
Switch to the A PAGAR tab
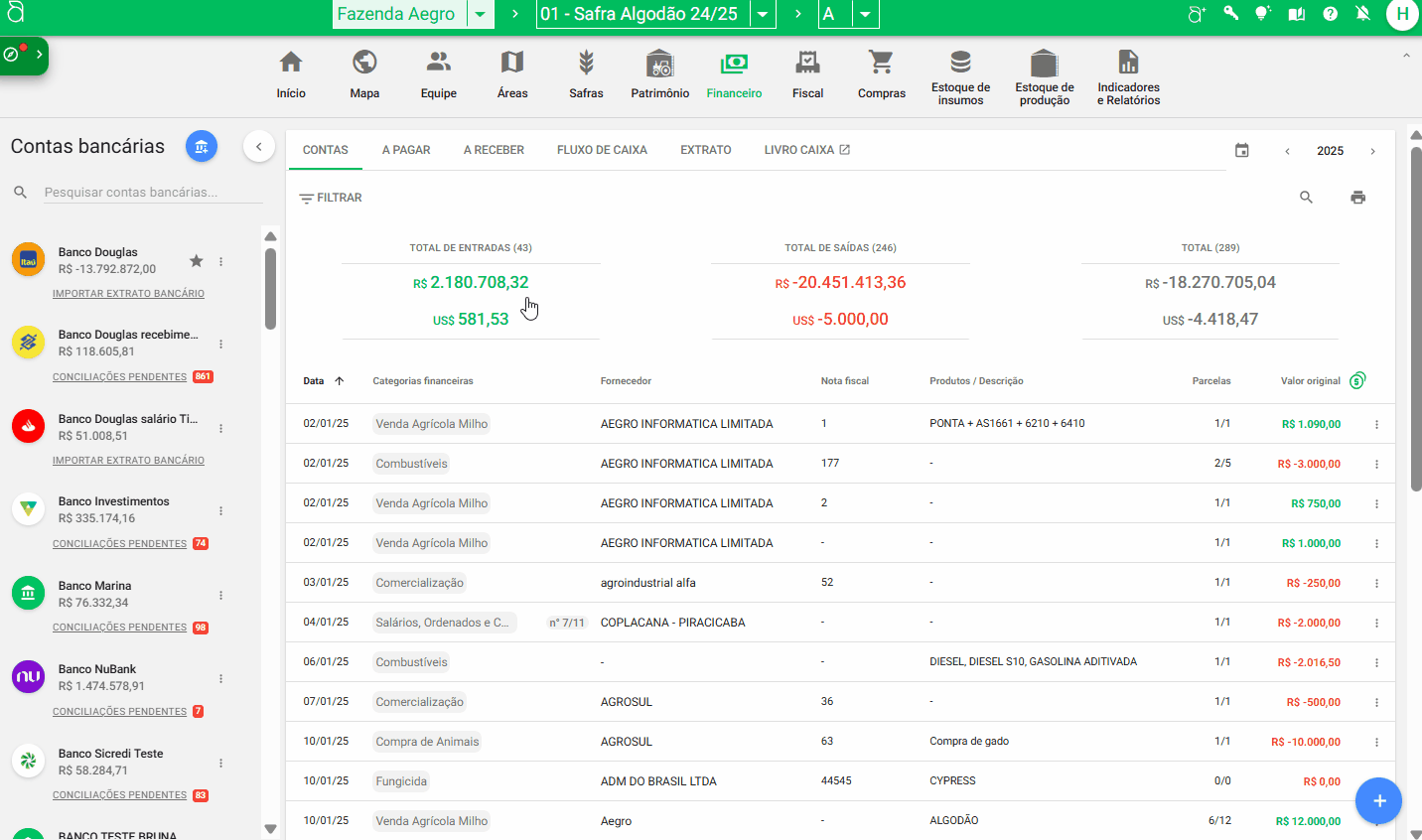pyautogui.click(x=406, y=150)
